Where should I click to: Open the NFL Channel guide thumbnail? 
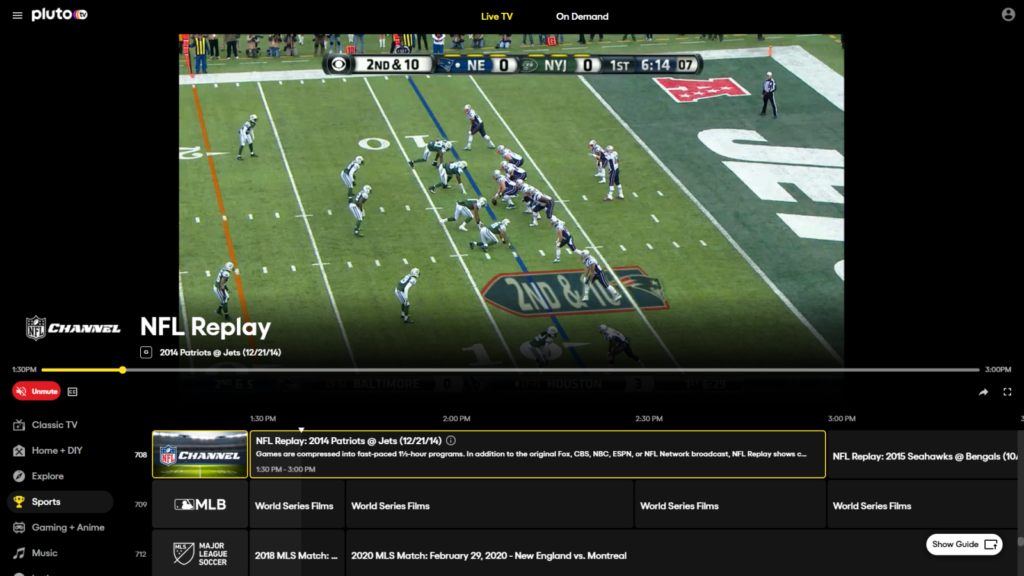tap(200, 455)
